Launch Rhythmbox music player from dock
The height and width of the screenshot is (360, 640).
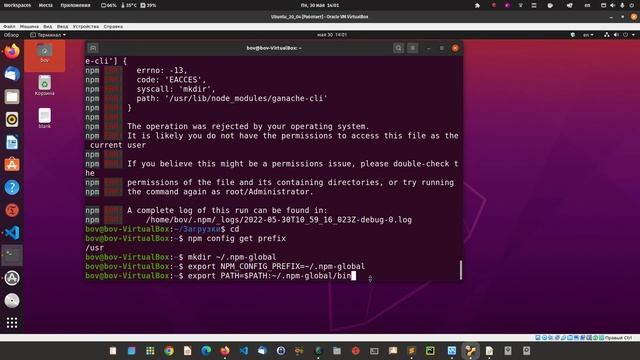pos(12,120)
